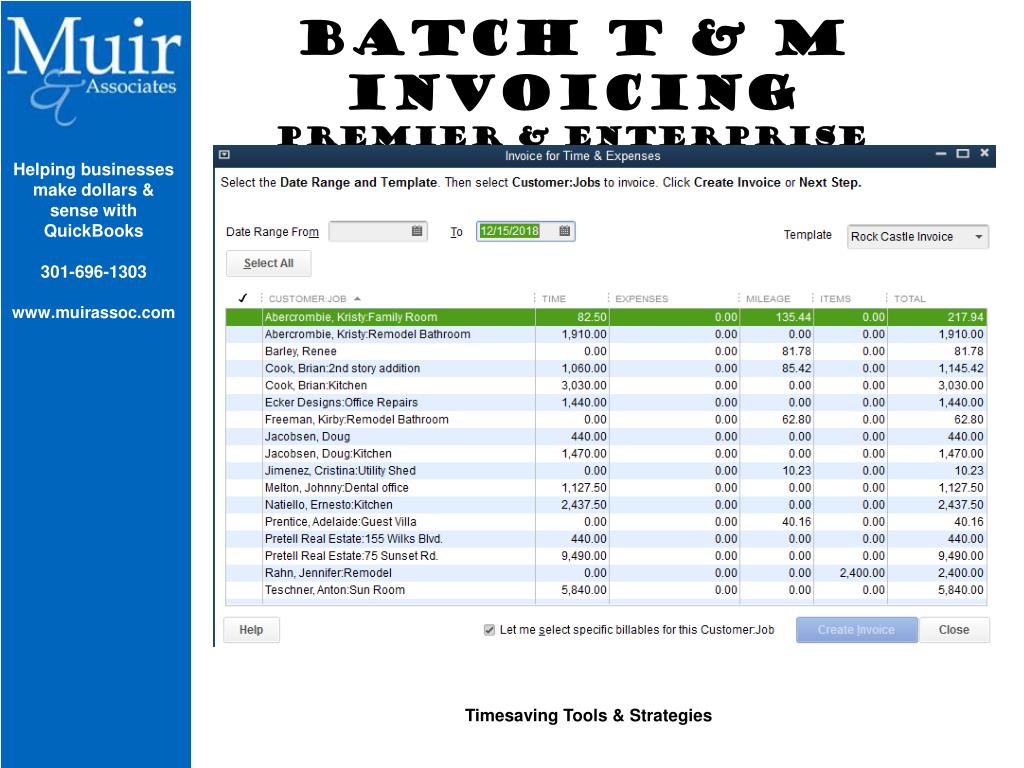This screenshot has height=768, width=1024.
Task: Select Prentice, Adelaide:Guest Villa row
Action: click(x=606, y=522)
